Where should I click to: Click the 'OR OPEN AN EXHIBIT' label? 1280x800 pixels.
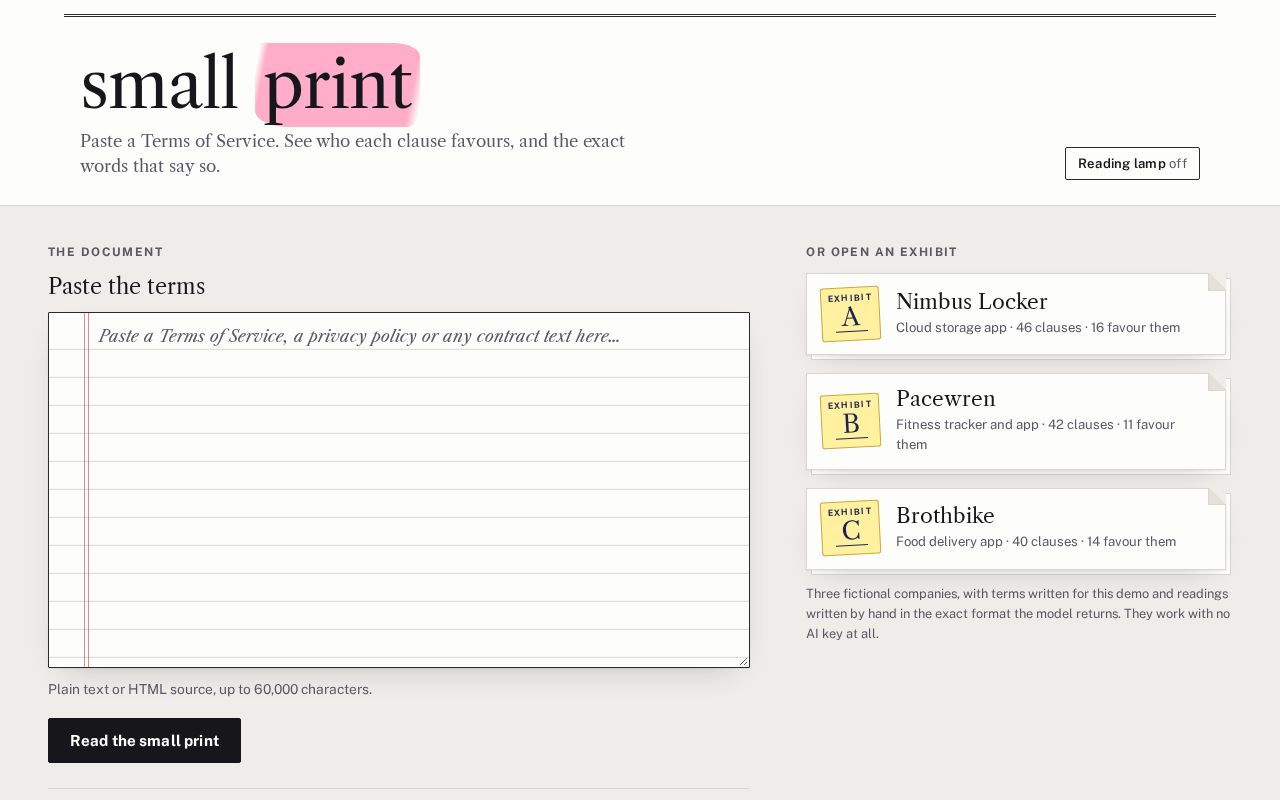pyautogui.click(x=882, y=252)
